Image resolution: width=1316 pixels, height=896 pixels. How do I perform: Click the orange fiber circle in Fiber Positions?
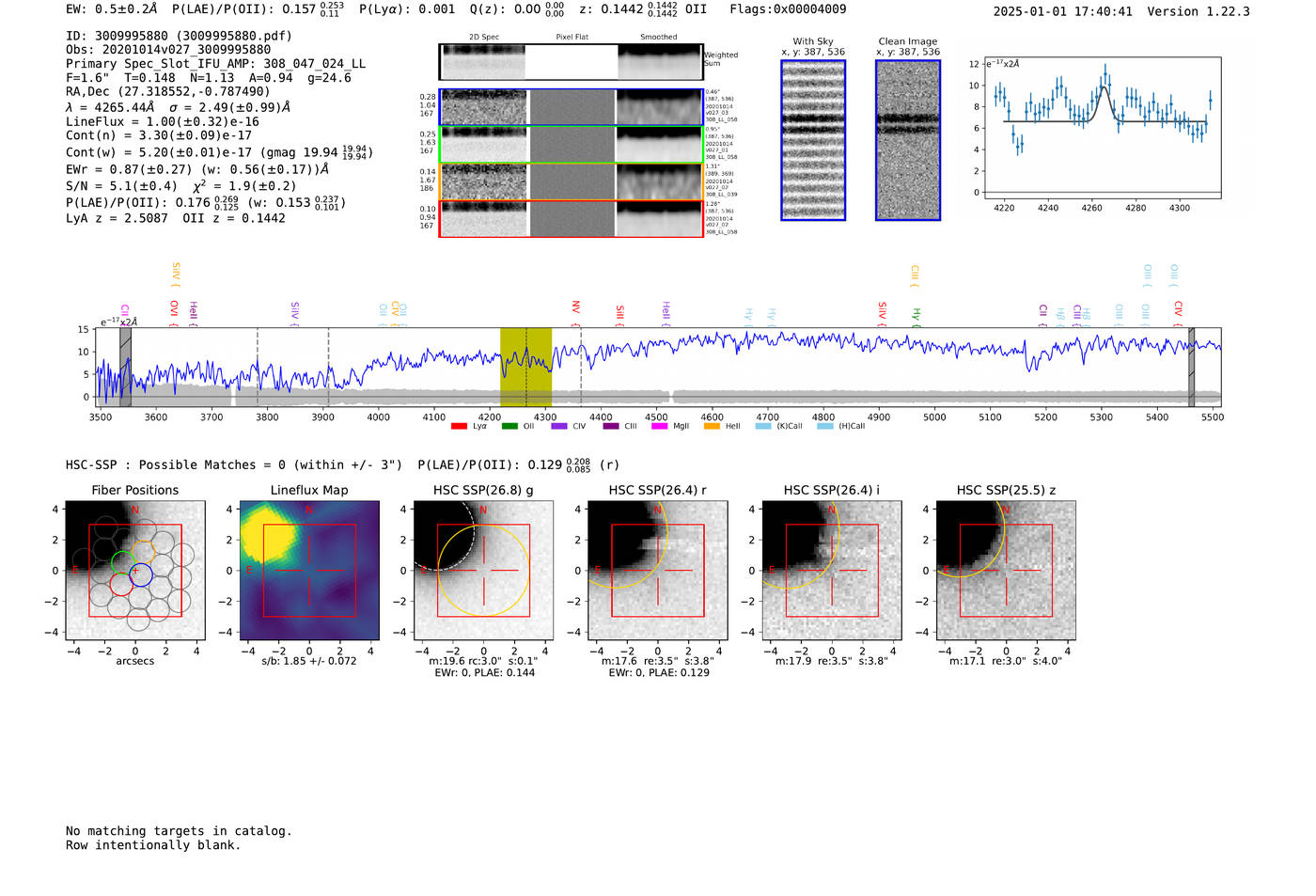tap(143, 552)
